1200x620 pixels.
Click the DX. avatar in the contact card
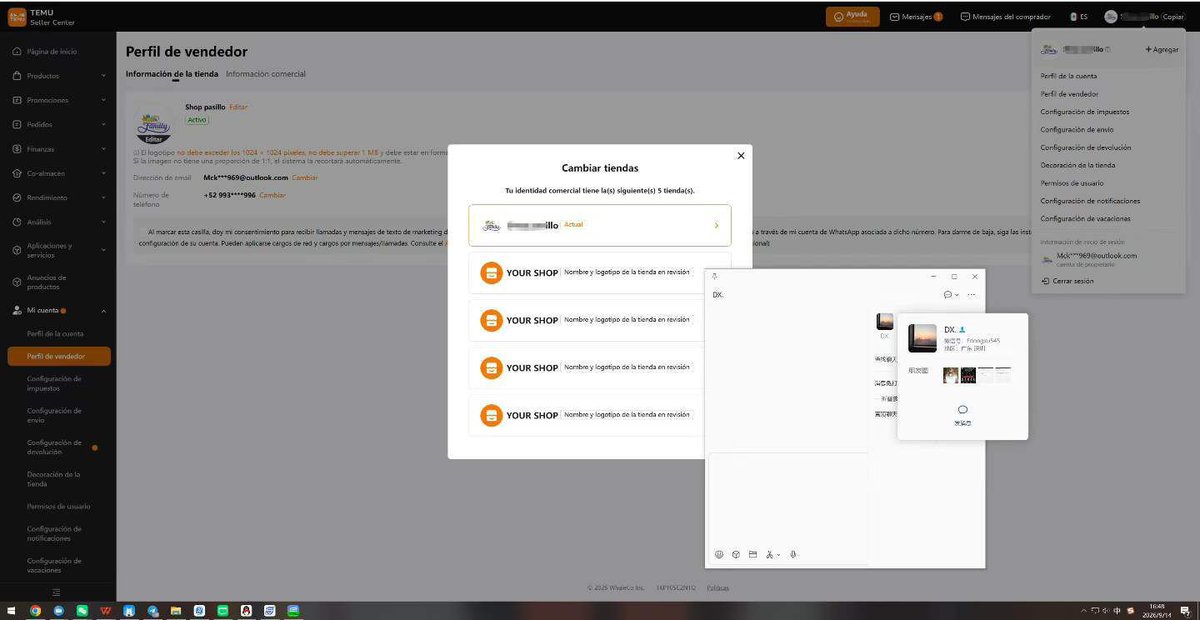[x=922, y=338]
